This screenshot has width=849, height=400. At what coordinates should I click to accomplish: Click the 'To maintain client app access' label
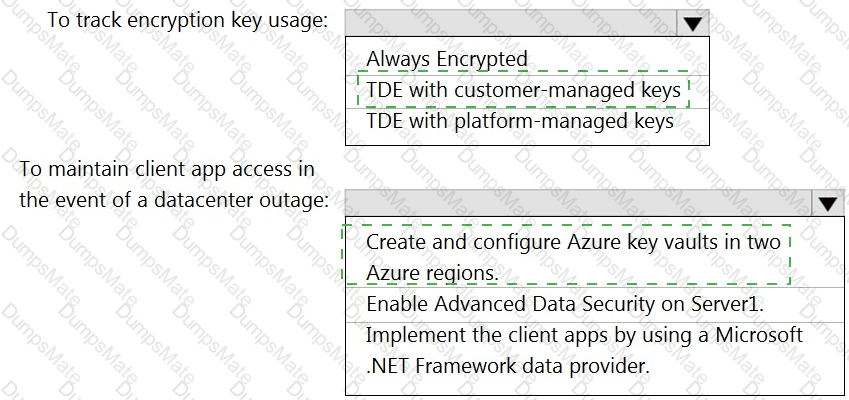(167, 168)
